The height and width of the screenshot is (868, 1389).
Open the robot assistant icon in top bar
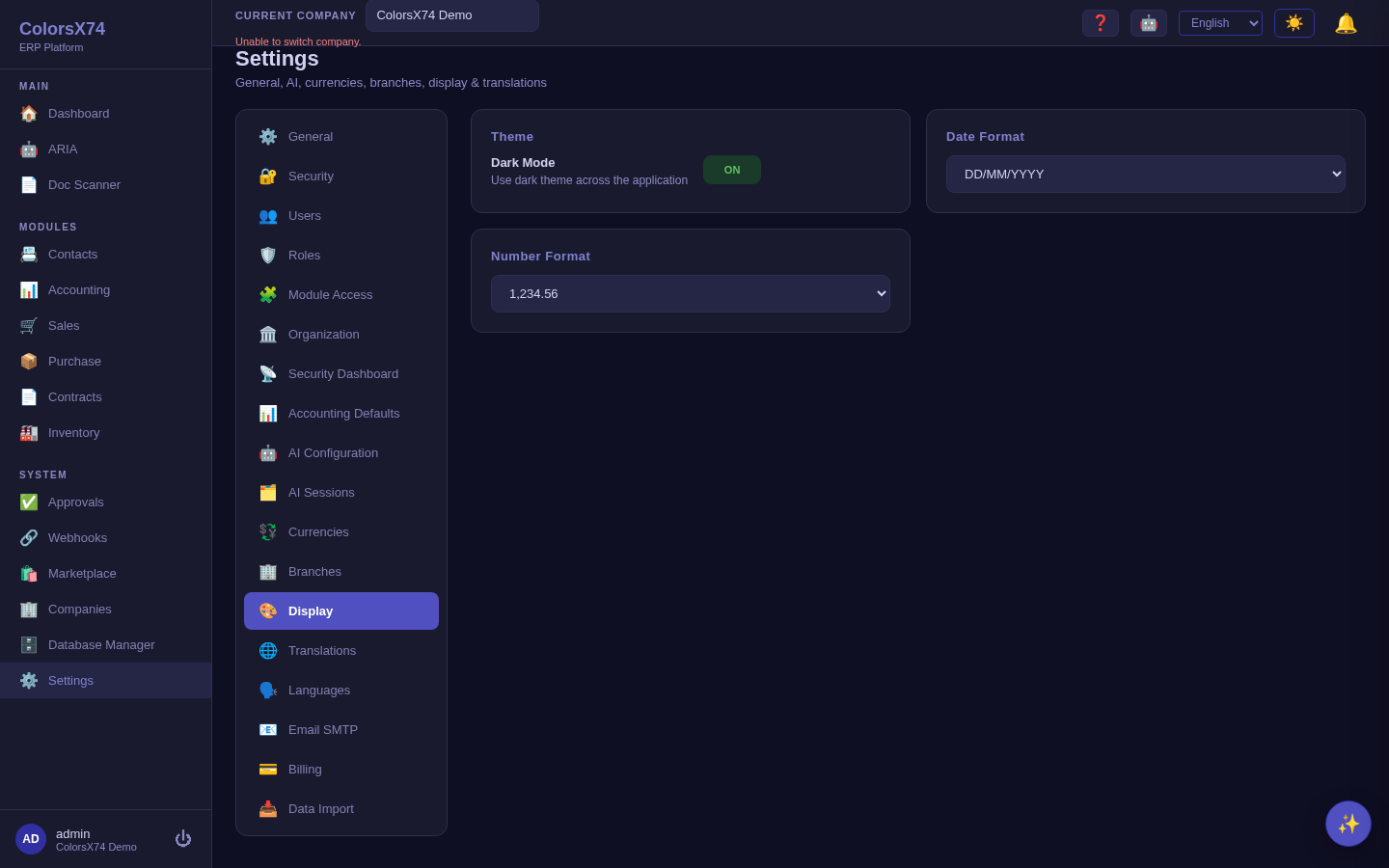click(x=1149, y=23)
